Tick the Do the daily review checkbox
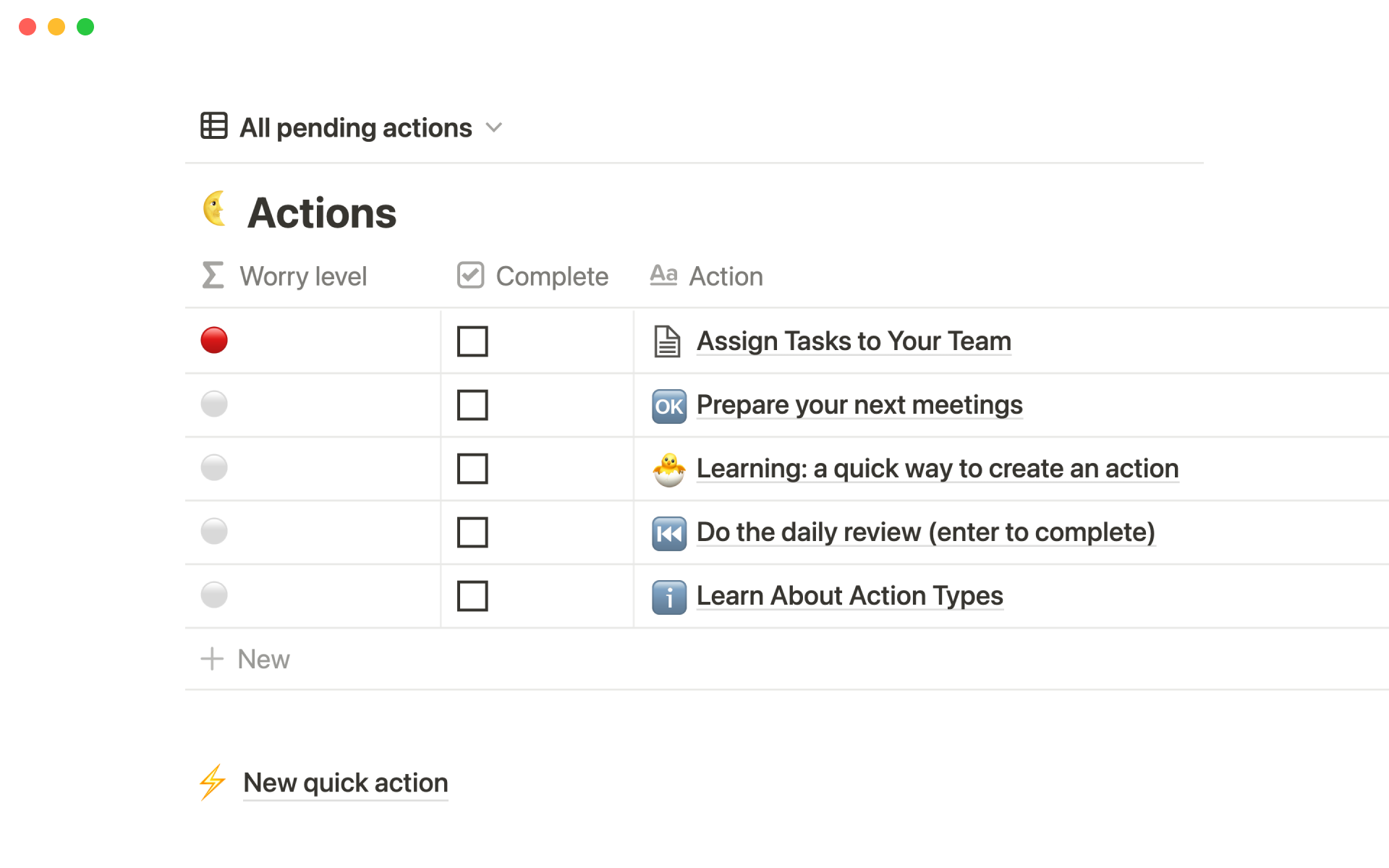Image resolution: width=1389 pixels, height=868 pixels. coord(472,532)
